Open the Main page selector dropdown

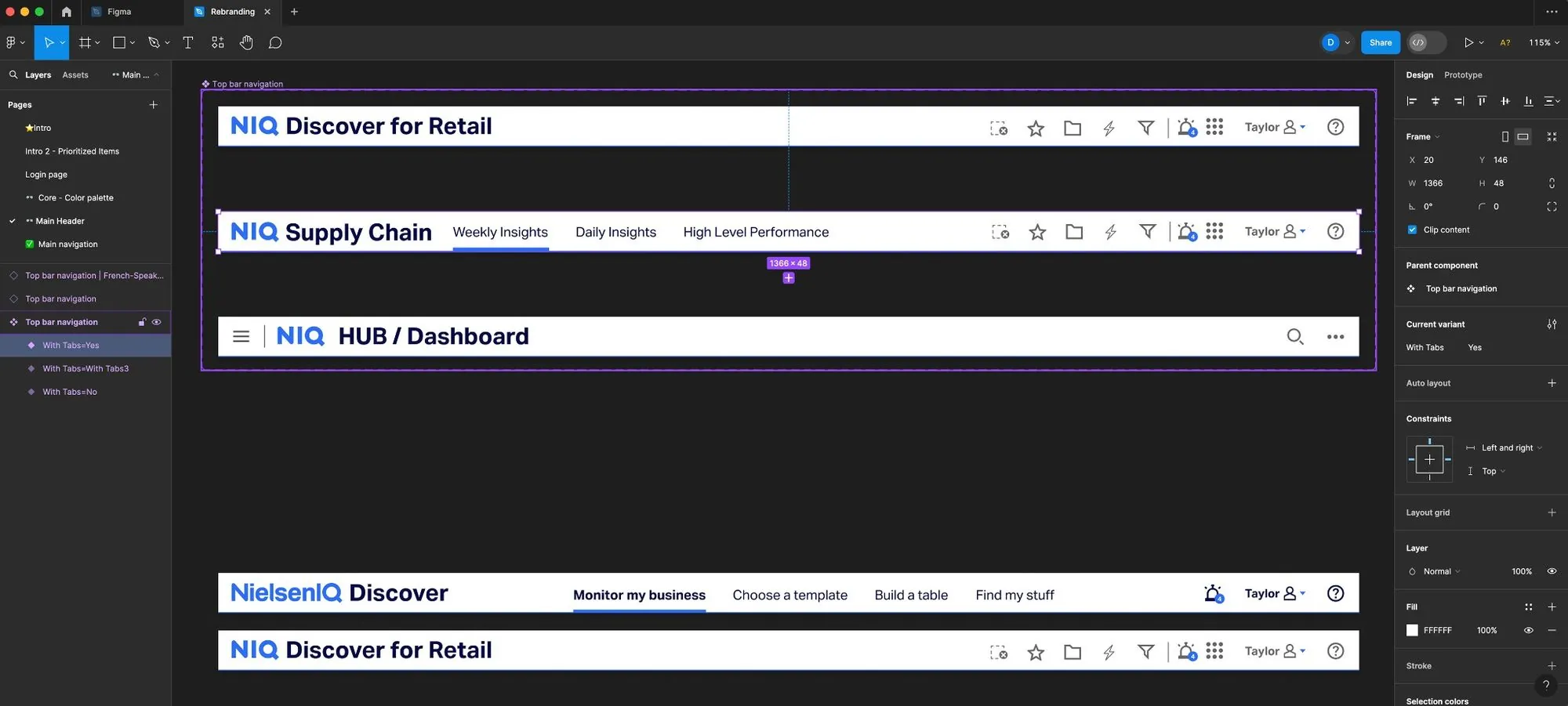click(136, 74)
